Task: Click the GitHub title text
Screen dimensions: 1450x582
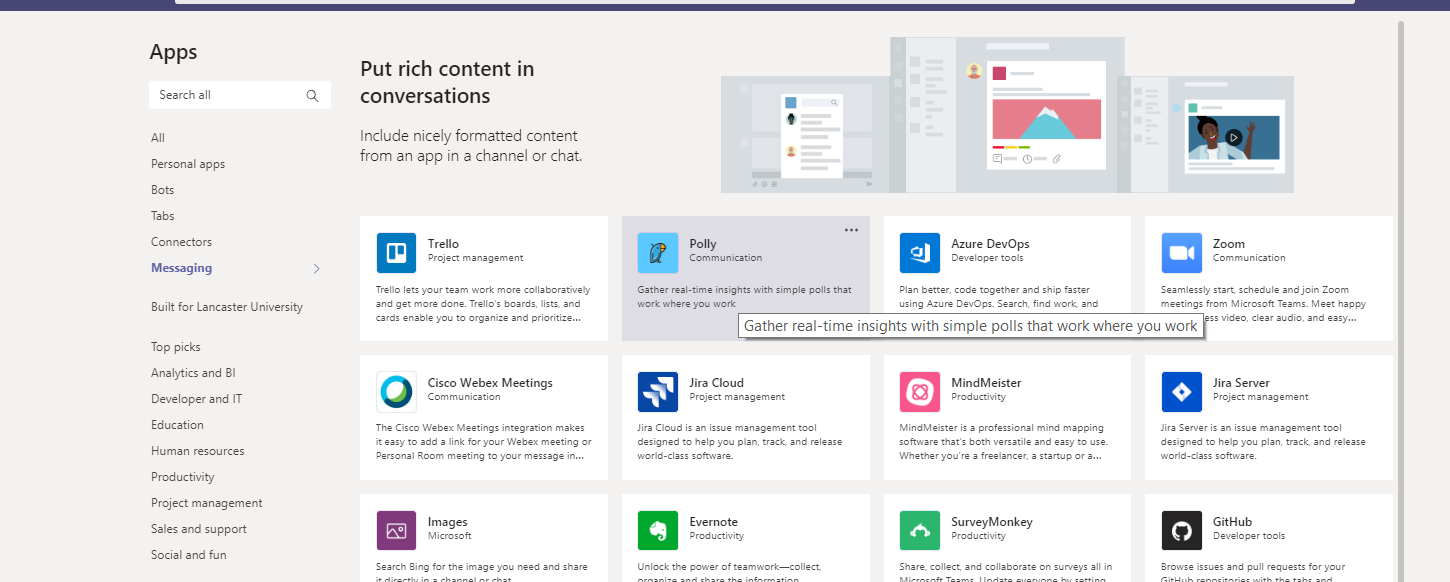Action: coord(1232,522)
